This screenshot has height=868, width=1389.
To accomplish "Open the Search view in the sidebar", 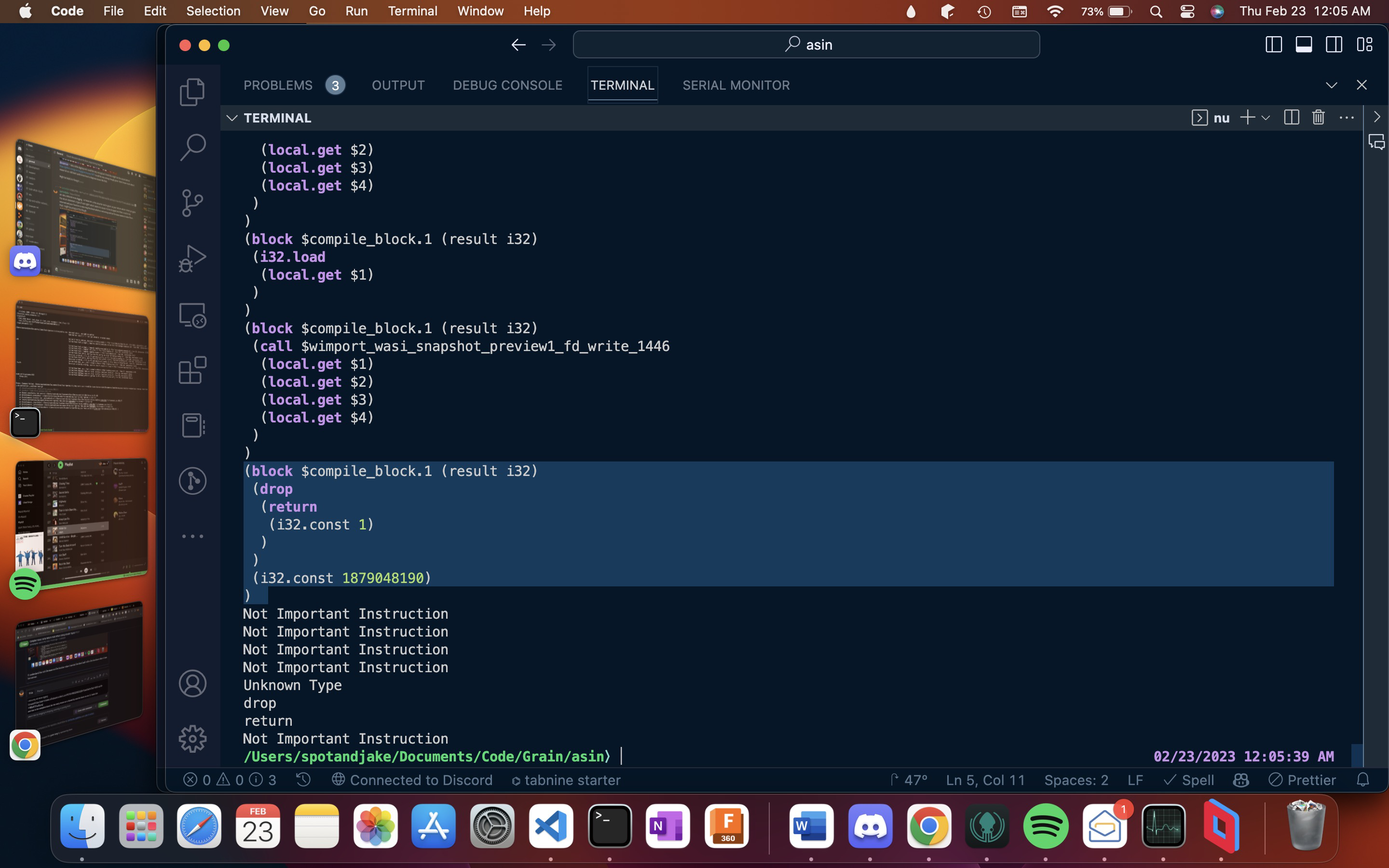I will pyautogui.click(x=192, y=147).
